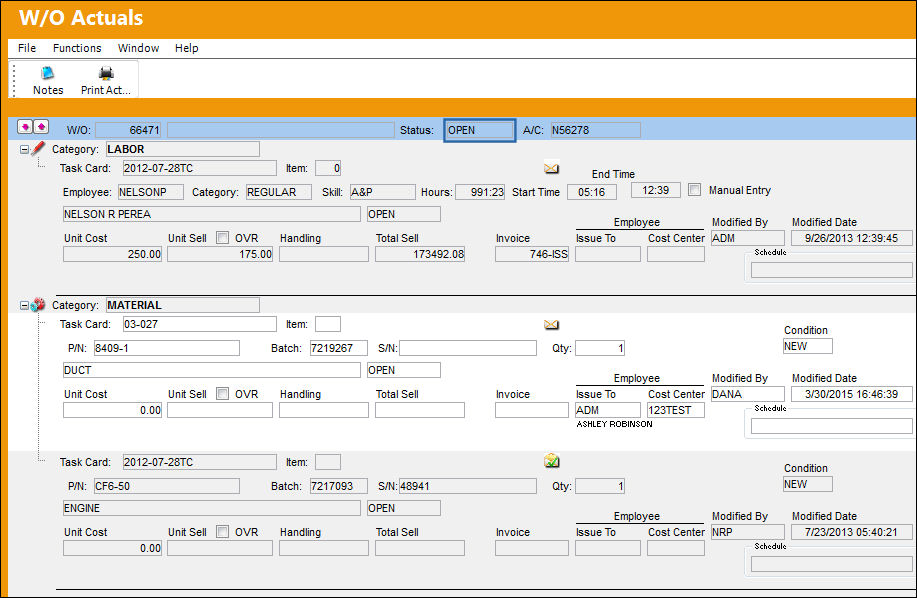The height and width of the screenshot is (598, 917).
Task: Click the Category field showing REGULAR
Action: click(278, 192)
